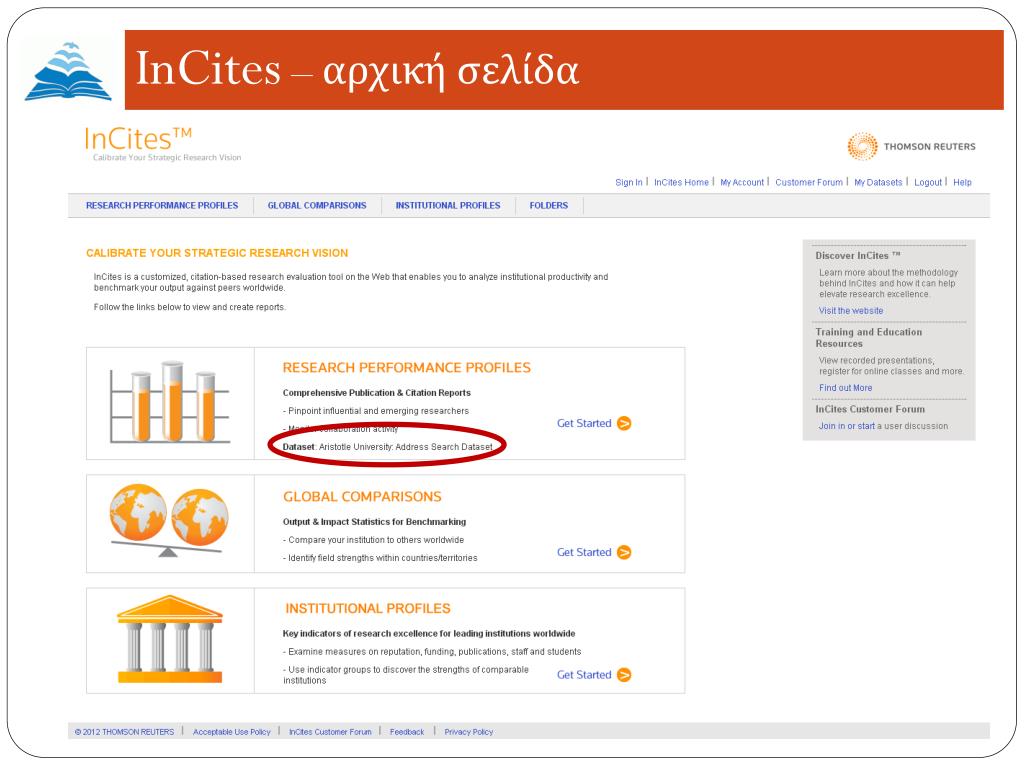Click Get Started for Global Comparisons
This screenshot has width=1024, height=768.
(x=584, y=552)
